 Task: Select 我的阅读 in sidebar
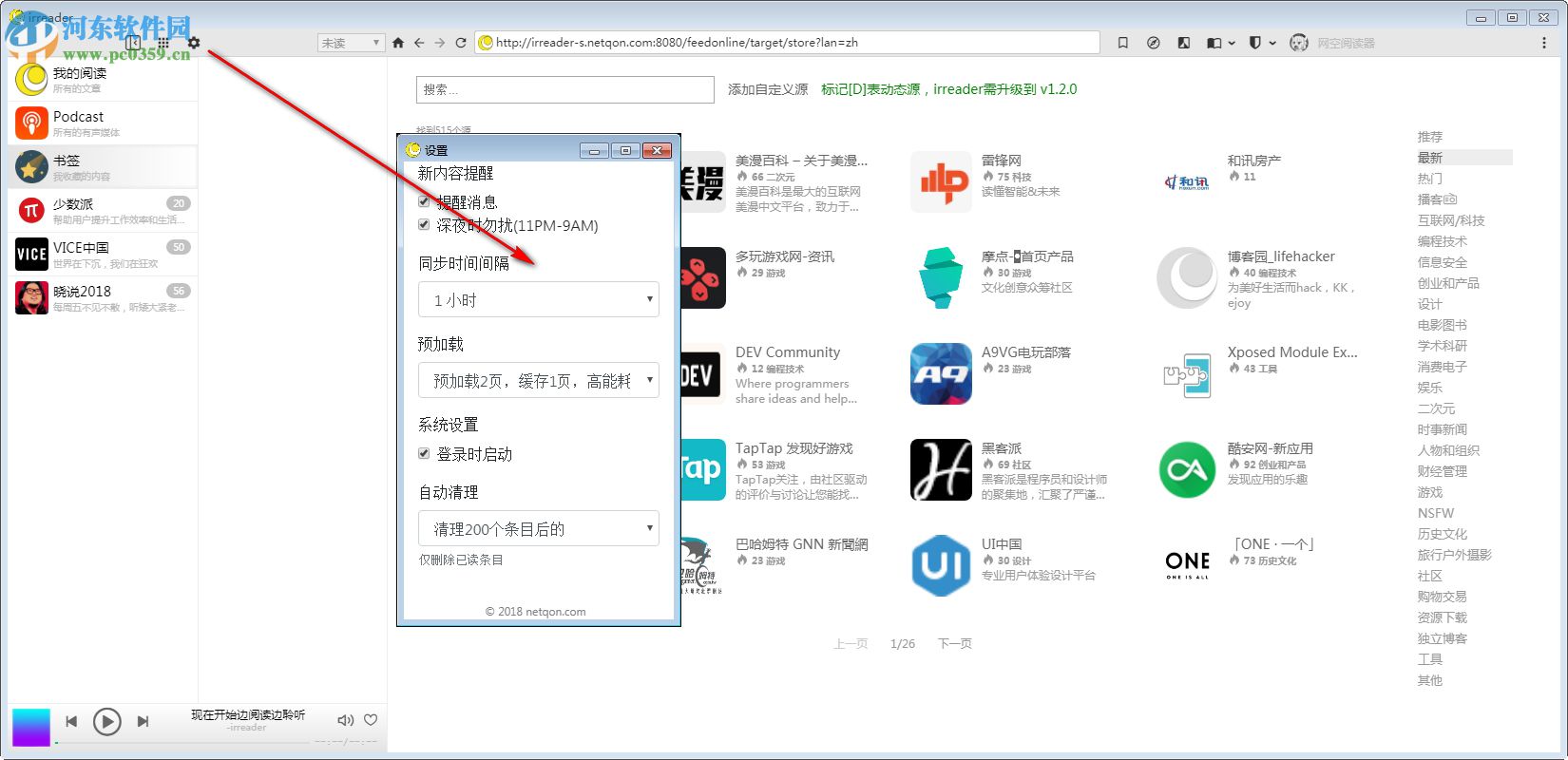103,80
